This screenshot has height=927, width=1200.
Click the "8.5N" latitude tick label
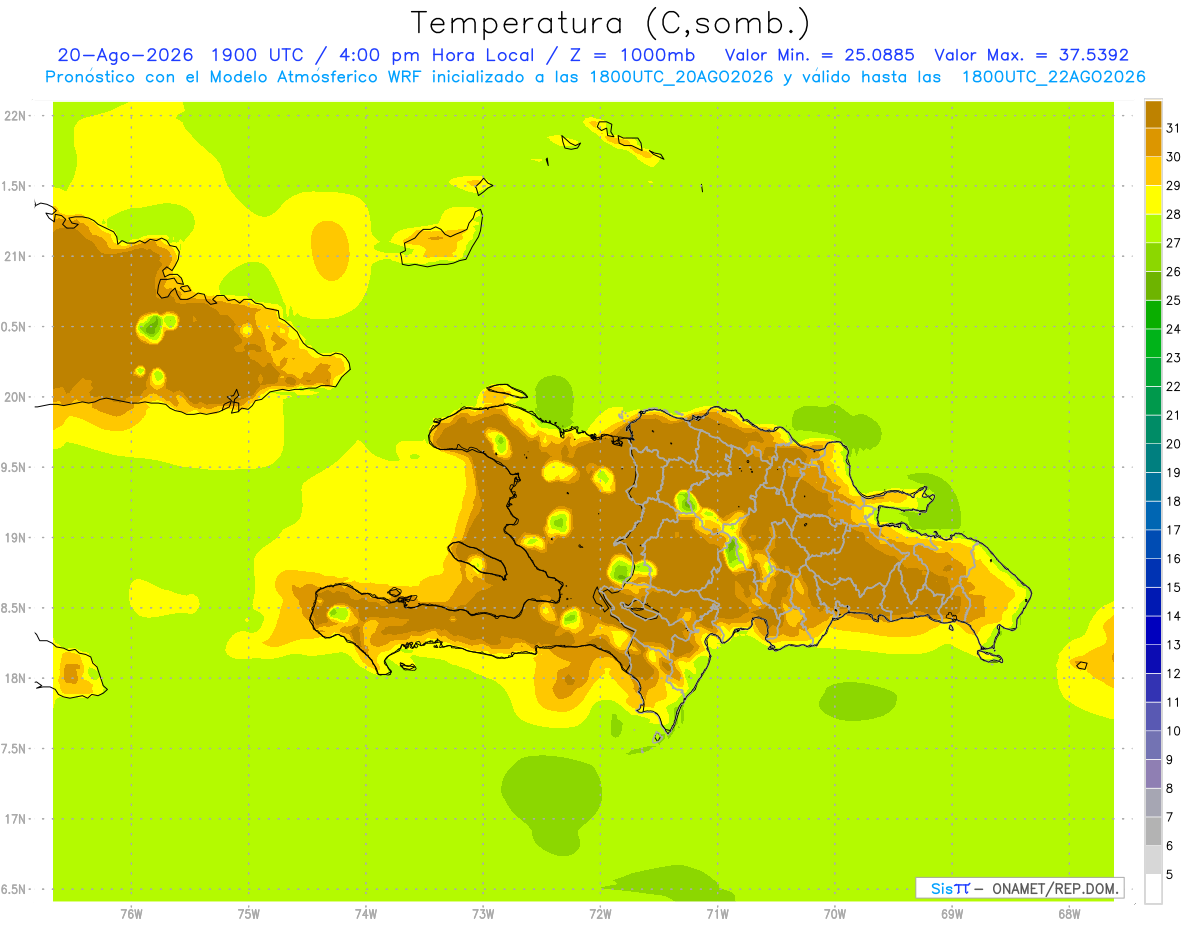[14, 608]
